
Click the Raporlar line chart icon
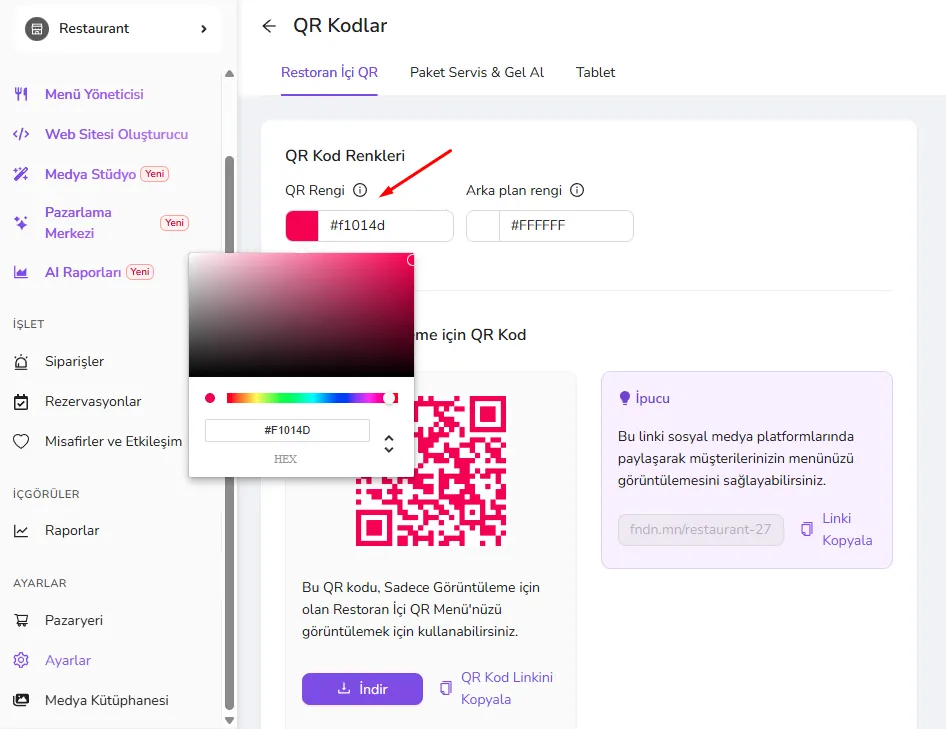tap(21, 530)
